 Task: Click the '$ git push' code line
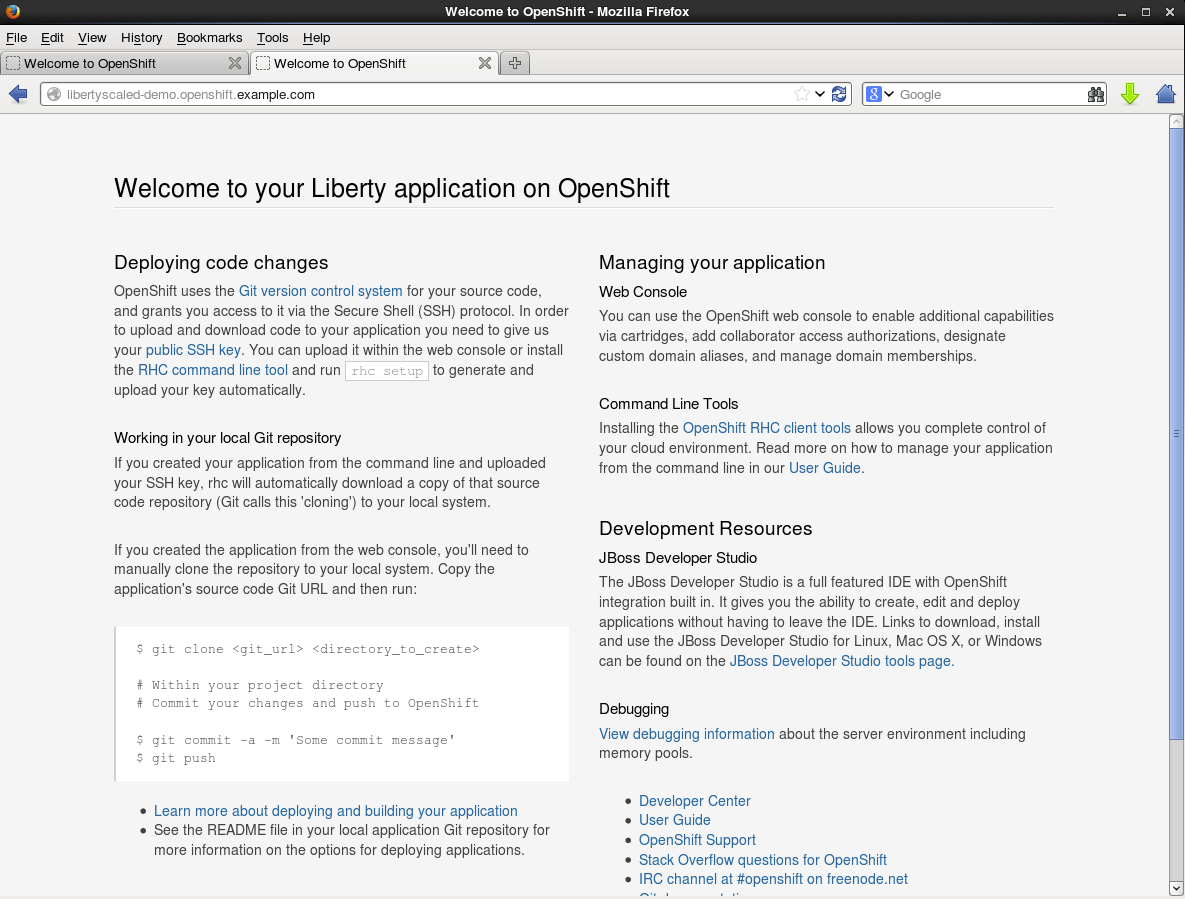pyautogui.click(x=176, y=758)
